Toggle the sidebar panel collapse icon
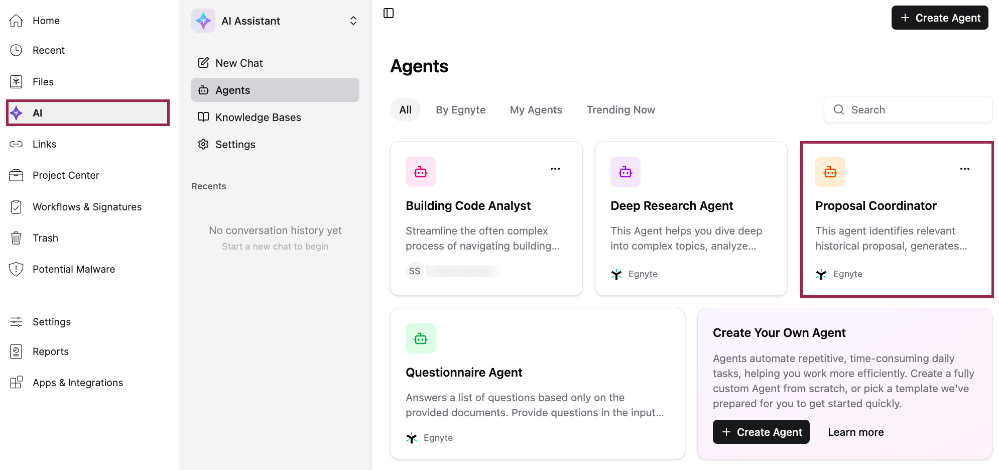Screen dimensions: 999x470 click(x=389, y=13)
